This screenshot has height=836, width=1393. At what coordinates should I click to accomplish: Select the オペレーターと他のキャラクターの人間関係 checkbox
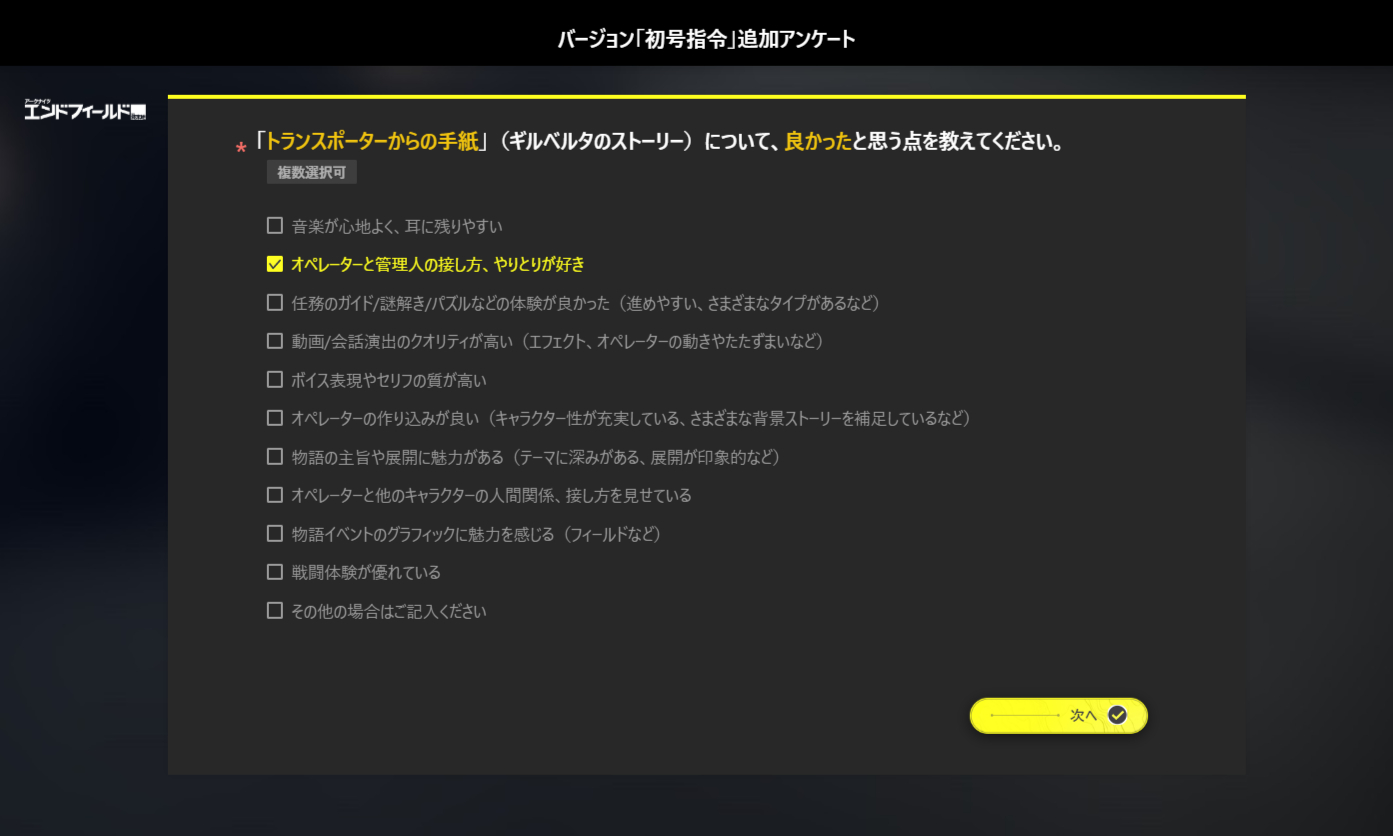[275, 495]
